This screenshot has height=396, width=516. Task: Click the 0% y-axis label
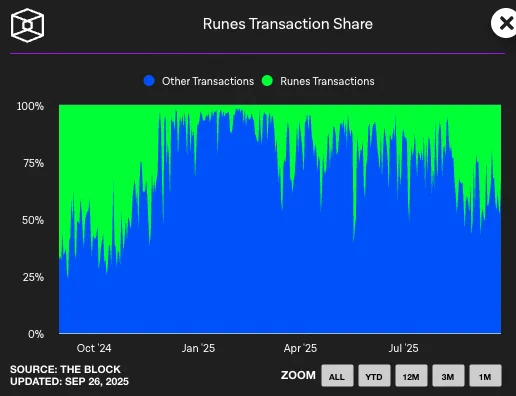36,334
